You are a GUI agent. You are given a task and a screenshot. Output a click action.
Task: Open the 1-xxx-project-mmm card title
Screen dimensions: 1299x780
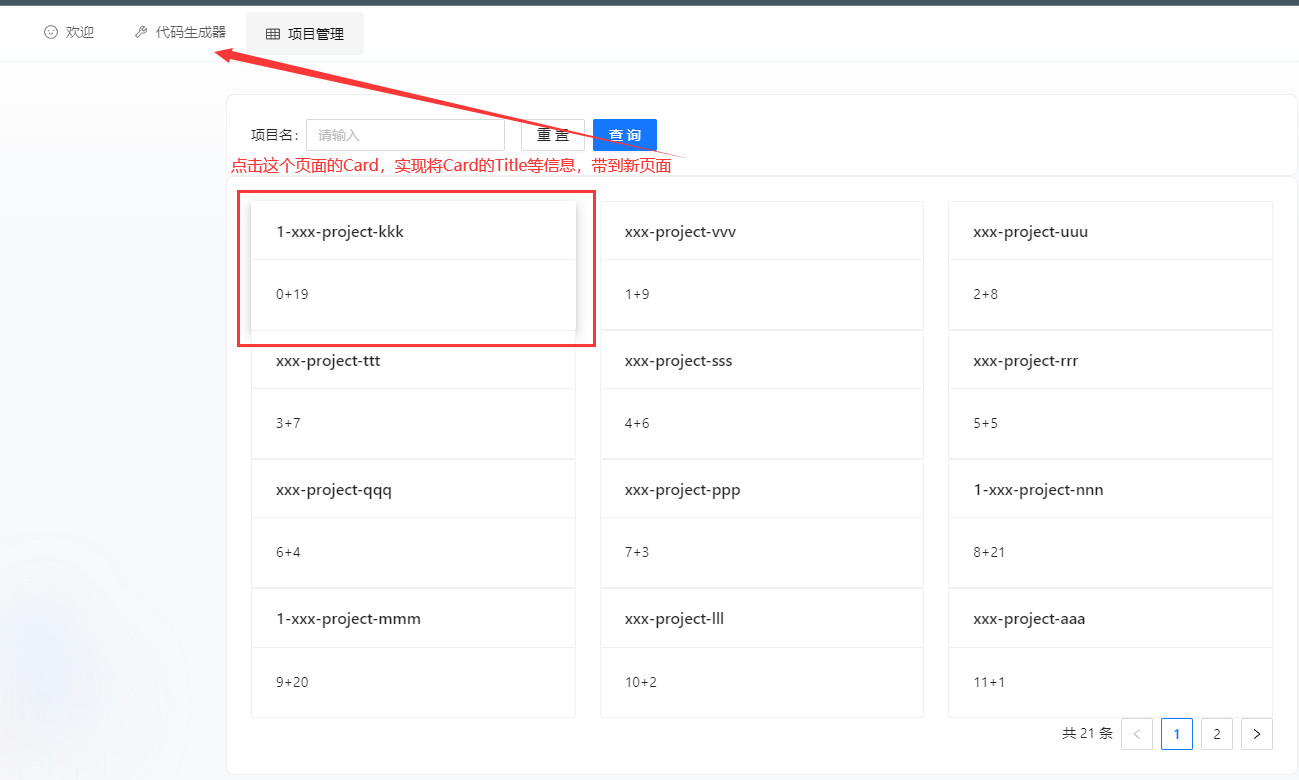pos(349,619)
